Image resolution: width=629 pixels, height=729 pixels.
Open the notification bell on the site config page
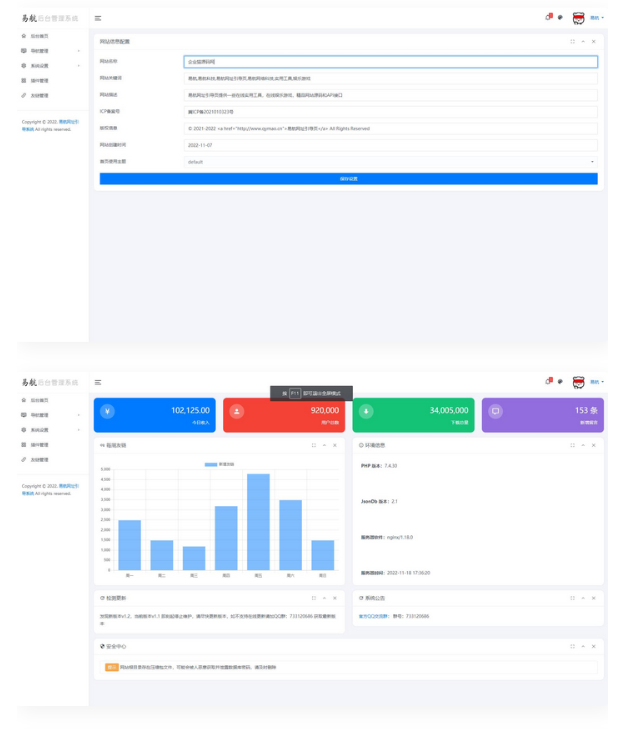[x=548, y=17]
